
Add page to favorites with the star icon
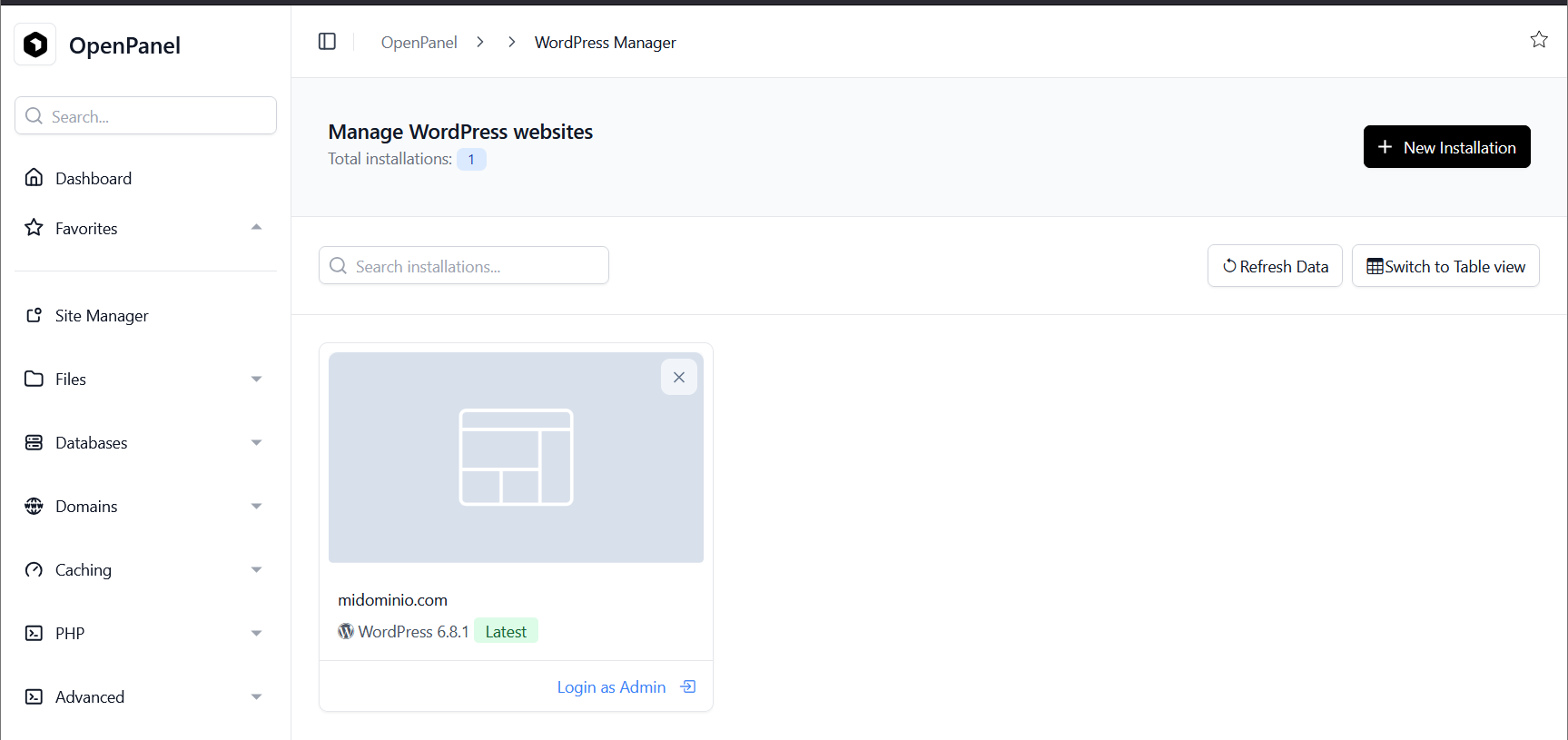(x=1538, y=39)
